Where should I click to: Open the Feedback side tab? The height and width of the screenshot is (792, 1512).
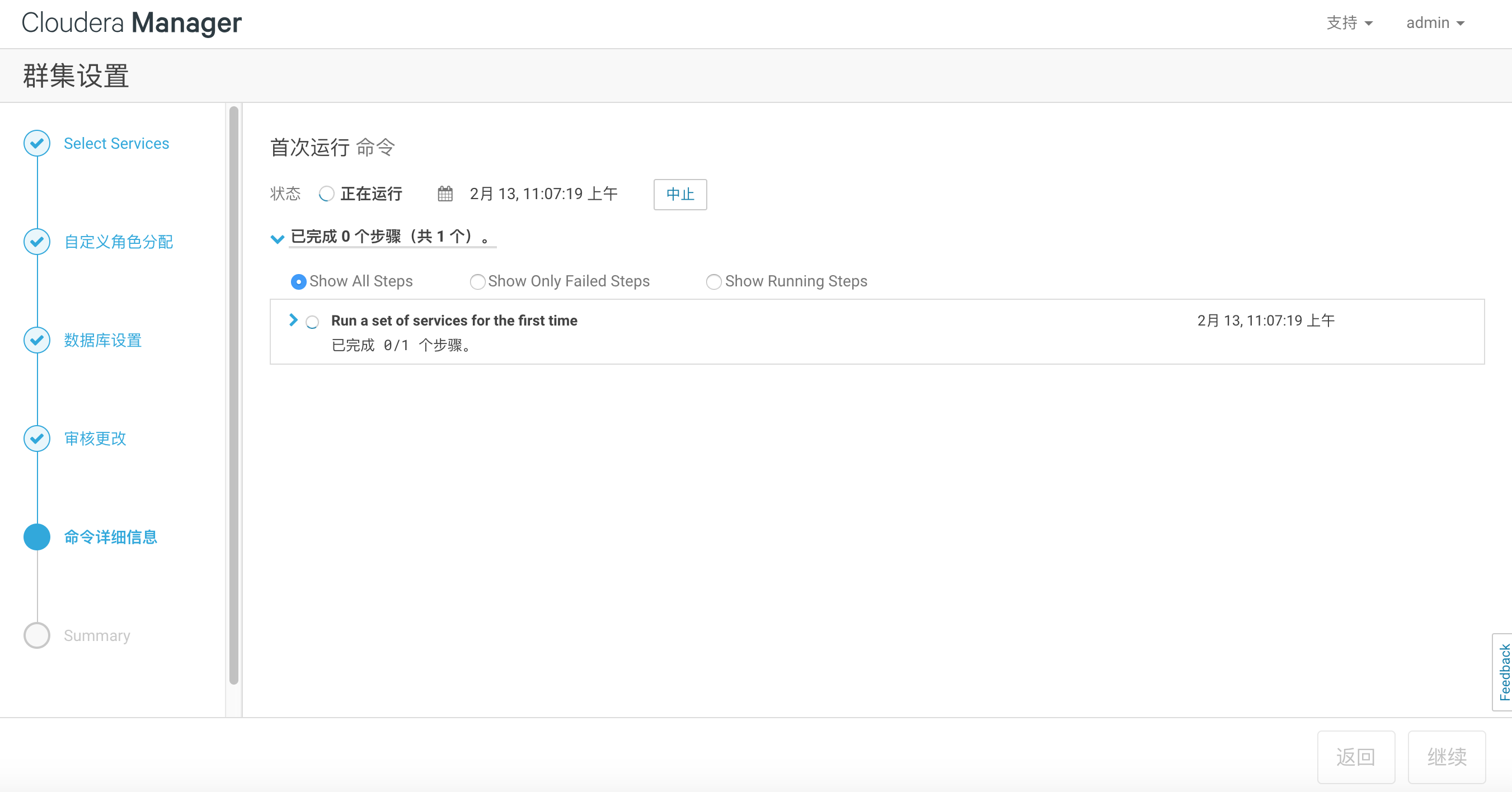1503,672
